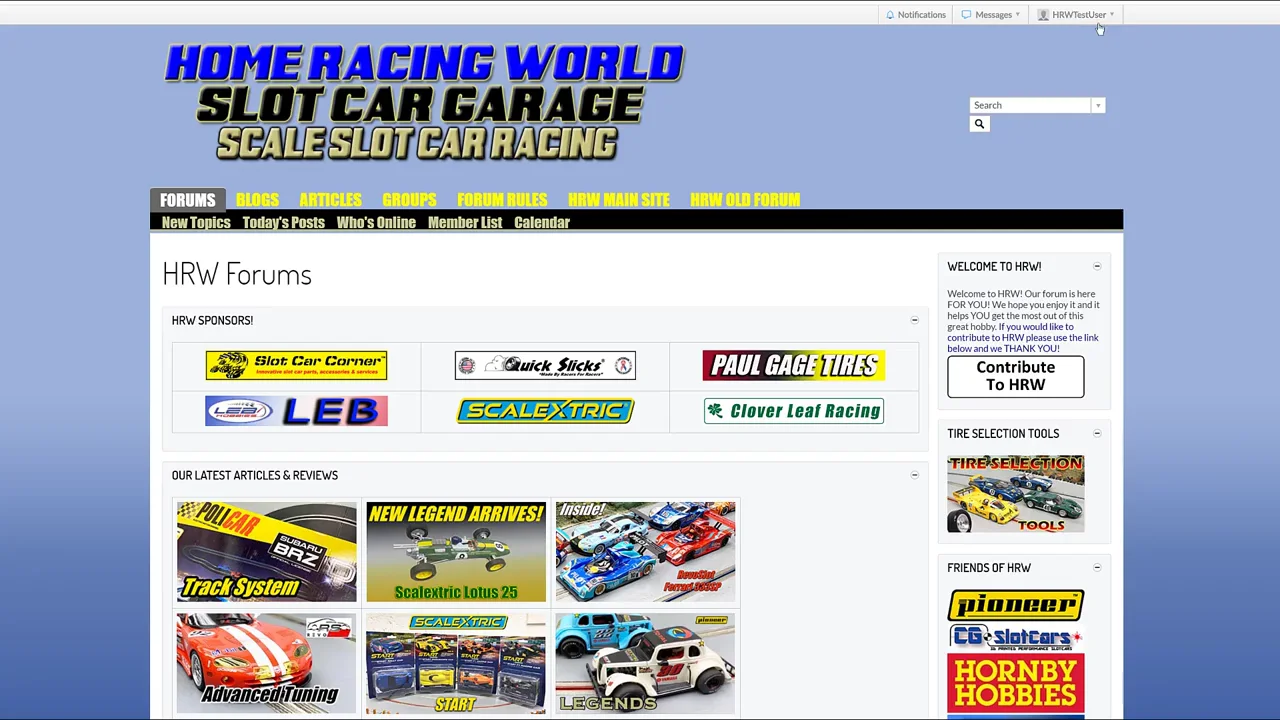This screenshot has height=720, width=1280.
Task: Open the Articles tab
Action: pos(330,200)
